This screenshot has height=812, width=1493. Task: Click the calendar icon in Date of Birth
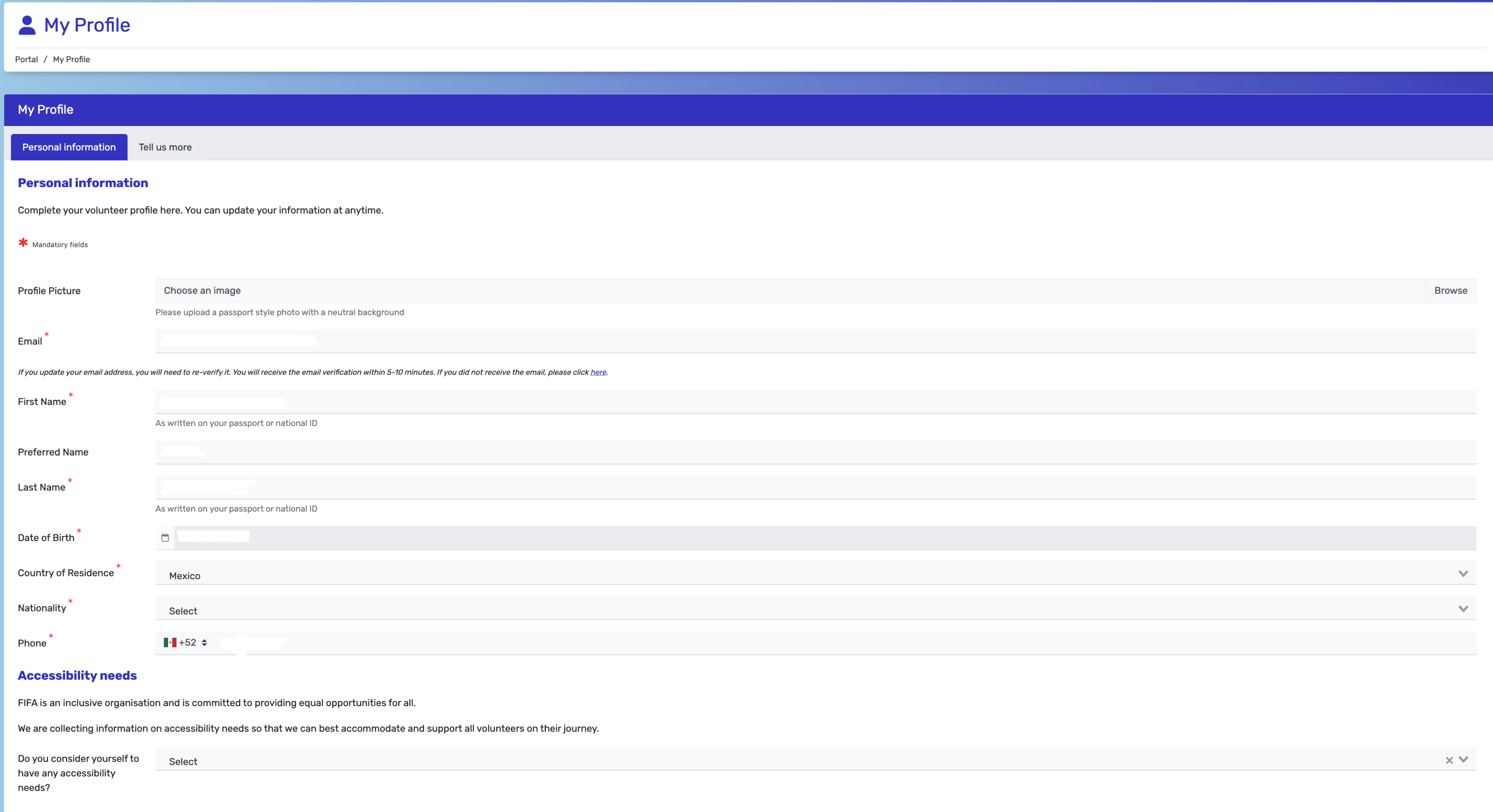[x=165, y=537]
